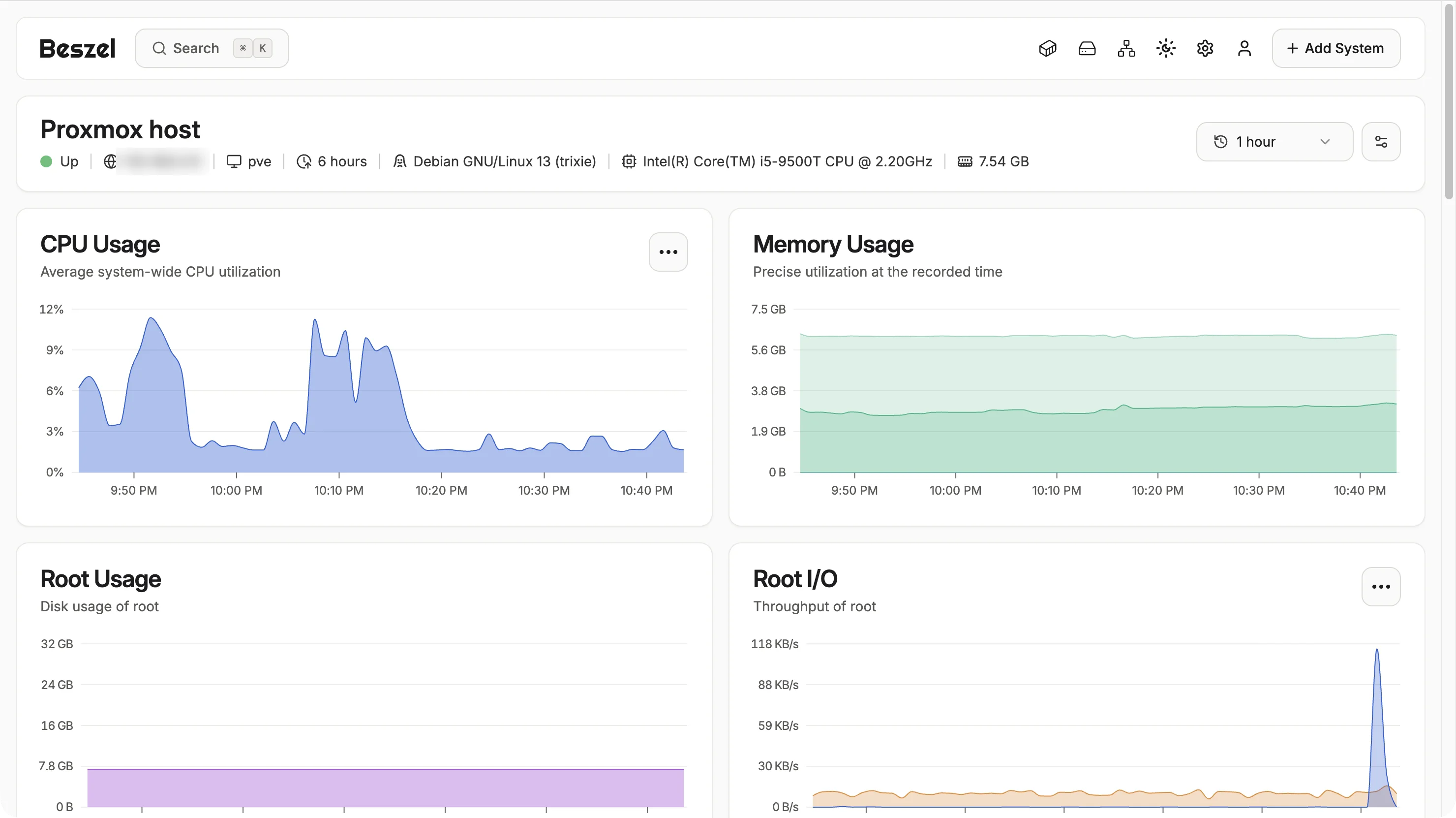The image size is (1456, 818).
Task: Toggle the light/dark theme sun icon
Action: point(1165,49)
